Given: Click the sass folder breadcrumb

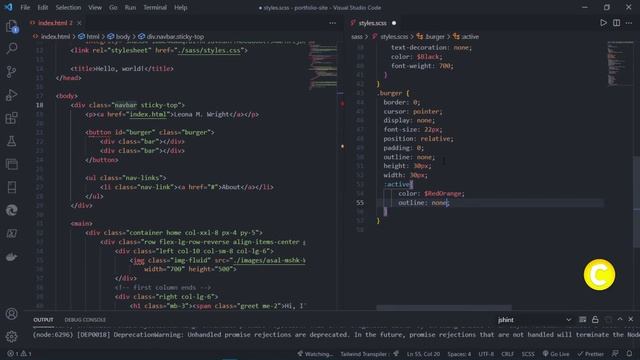Looking at the screenshot, I should [357, 37].
